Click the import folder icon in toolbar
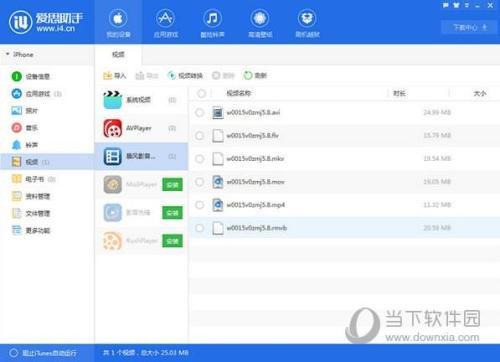Image resolution: width=500 pixels, height=362 pixels. click(x=107, y=76)
